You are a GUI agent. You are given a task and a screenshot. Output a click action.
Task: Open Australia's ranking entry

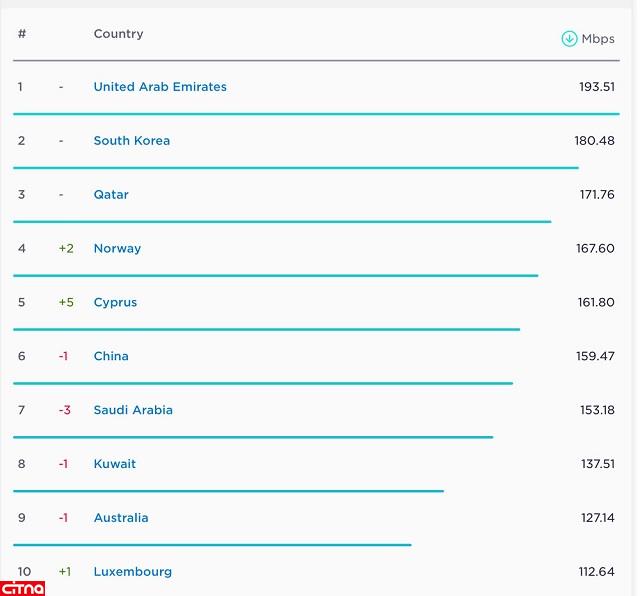tap(121, 519)
